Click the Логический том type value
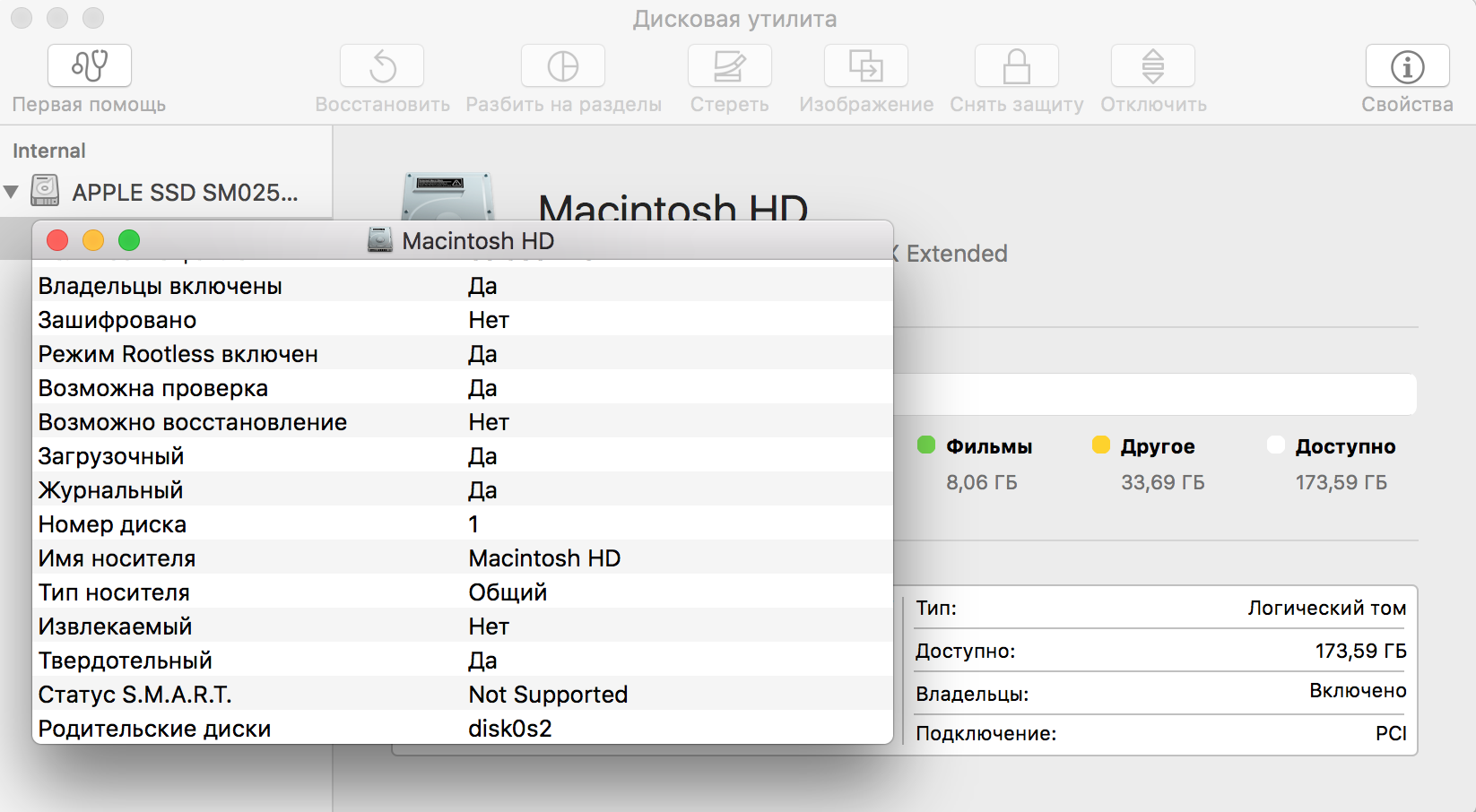The height and width of the screenshot is (812, 1476). tap(1327, 608)
